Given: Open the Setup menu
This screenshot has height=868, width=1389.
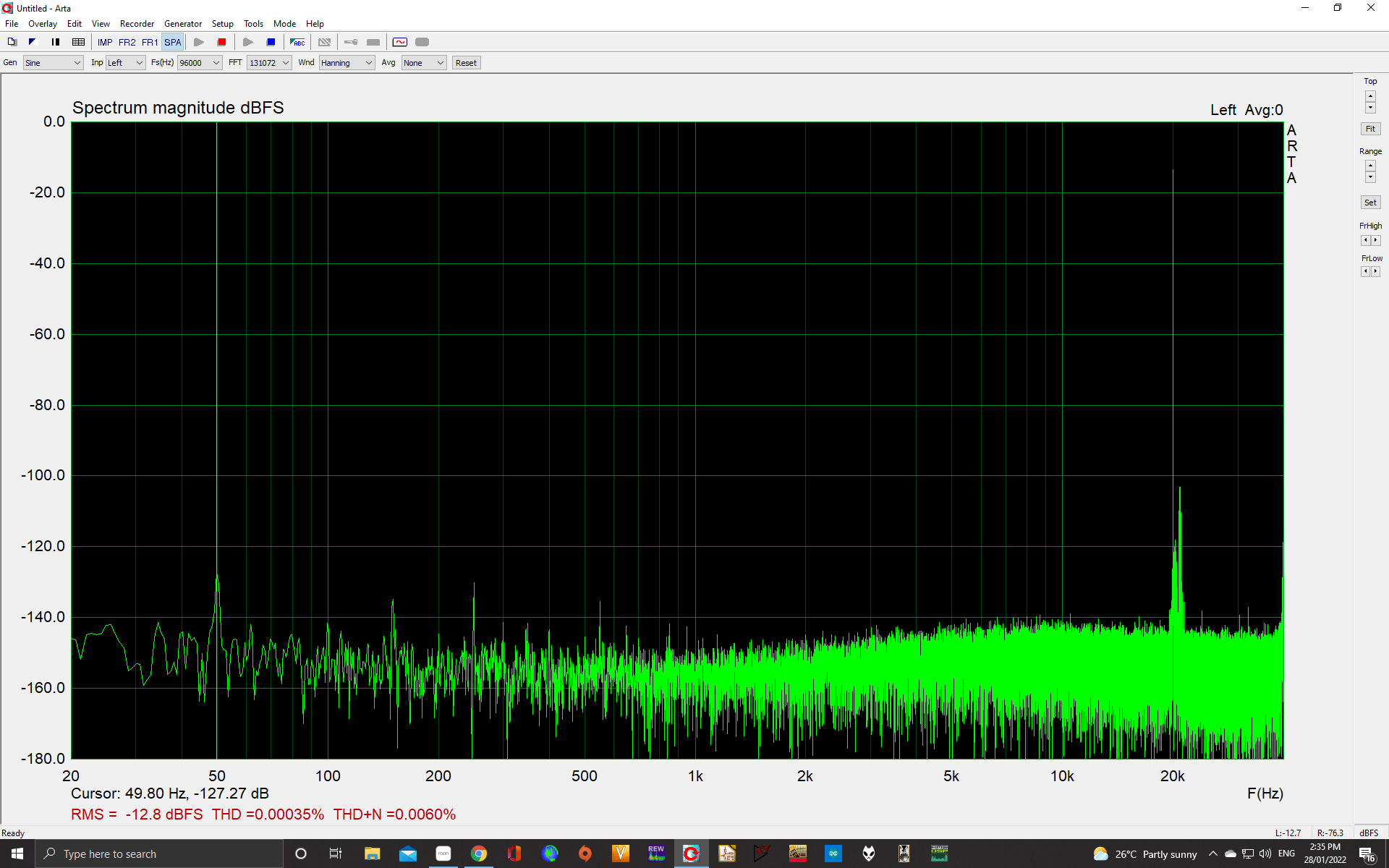Looking at the screenshot, I should tap(223, 24).
